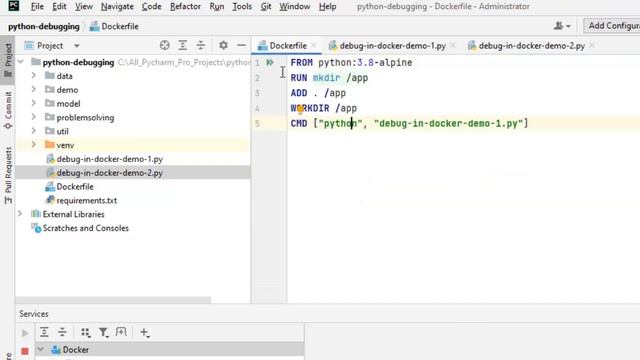Close the debug-in-docker-demo-1.py tab
This screenshot has width=640, height=360.
coord(453,46)
